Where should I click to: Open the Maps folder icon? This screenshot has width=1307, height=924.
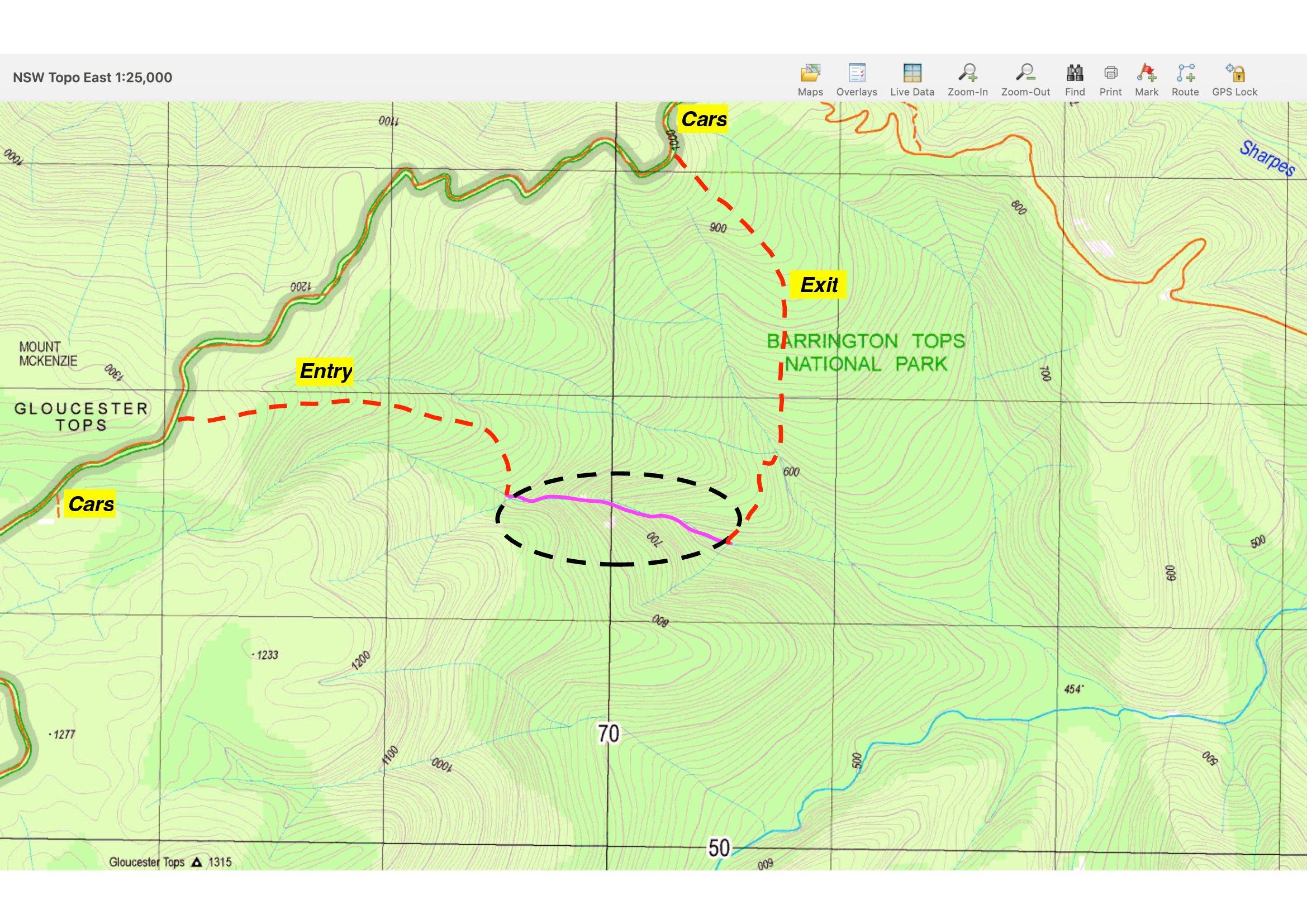(x=810, y=73)
